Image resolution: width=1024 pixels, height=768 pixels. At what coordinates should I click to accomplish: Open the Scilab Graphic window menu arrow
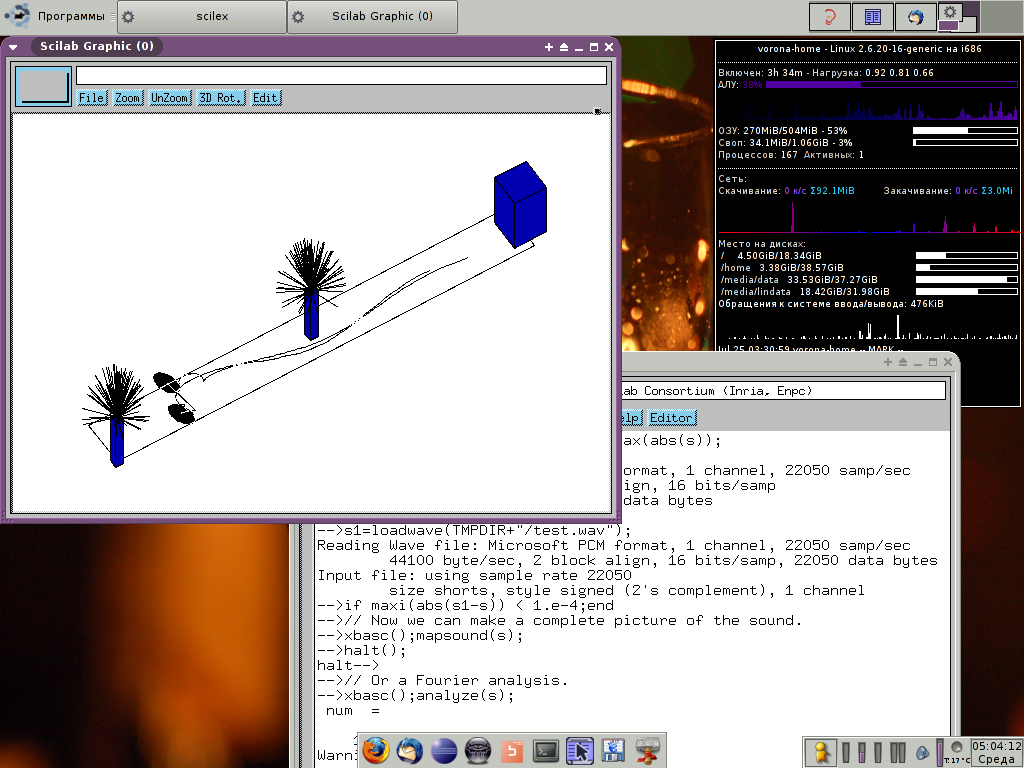tap(14, 47)
